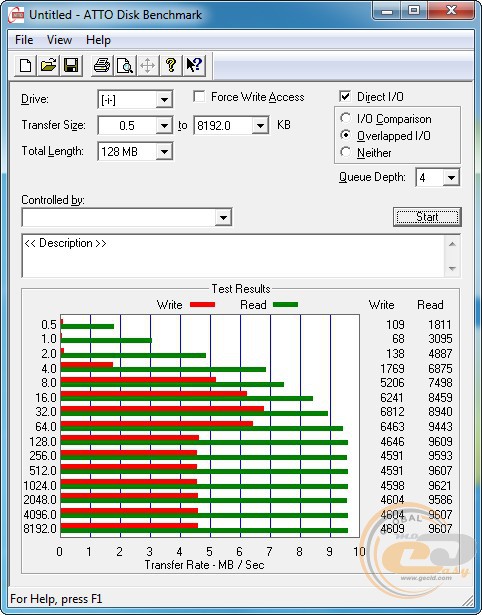
Task: Select the Neither radio button
Action: tap(346, 152)
